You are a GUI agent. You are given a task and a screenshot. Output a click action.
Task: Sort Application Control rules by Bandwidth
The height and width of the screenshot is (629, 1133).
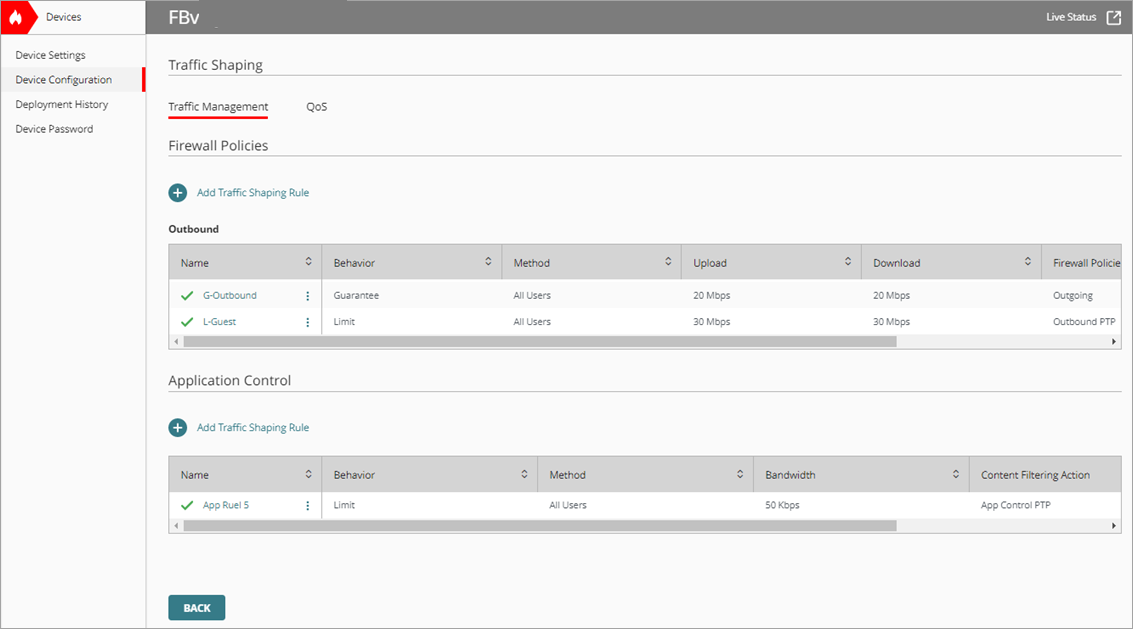(x=954, y=473)
